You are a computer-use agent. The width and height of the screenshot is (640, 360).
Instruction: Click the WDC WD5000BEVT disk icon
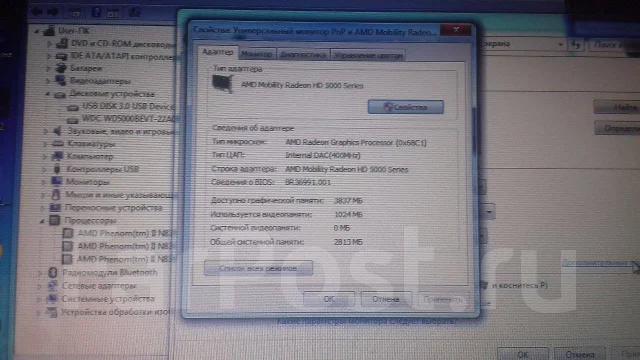coord(72,120)
